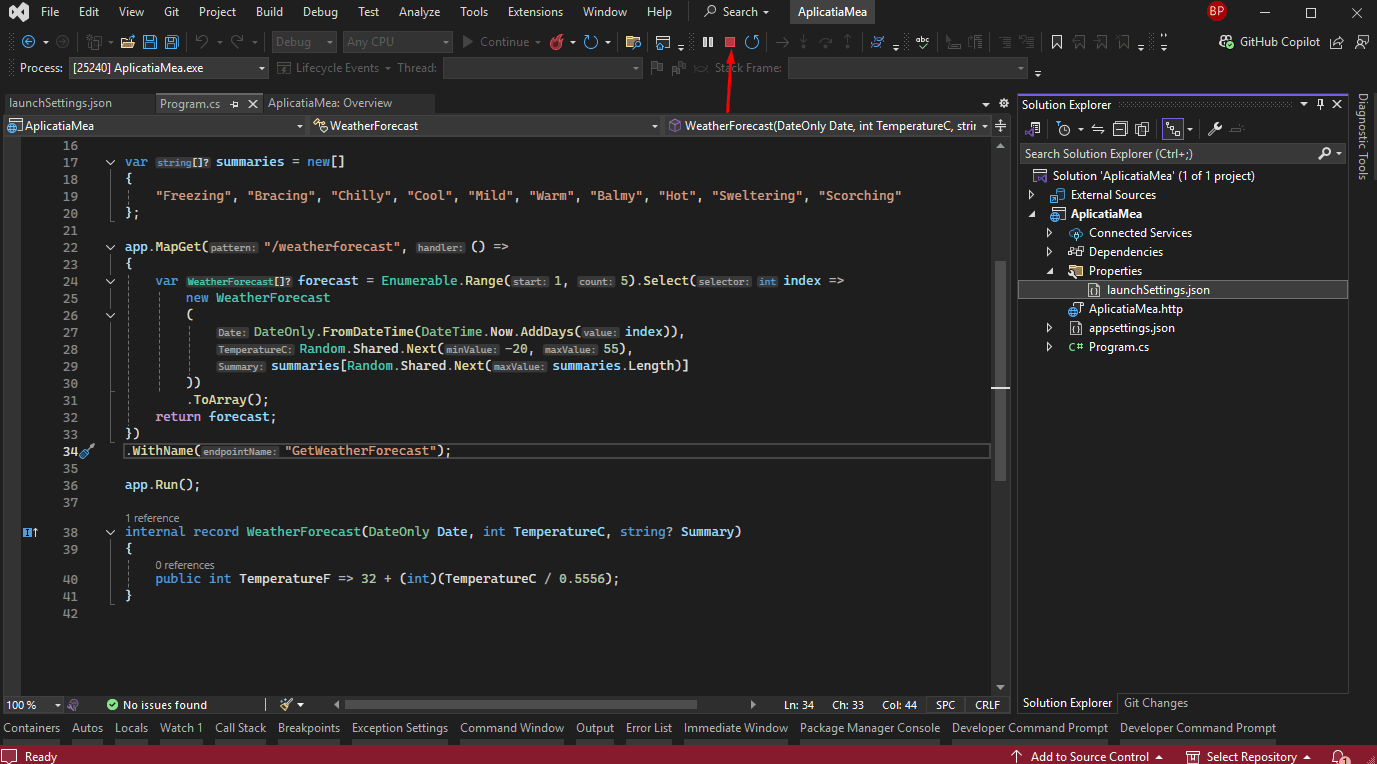Click the notifications bell in status bar
This screenshot has width=1377, height=764.
click(1340, 757)
